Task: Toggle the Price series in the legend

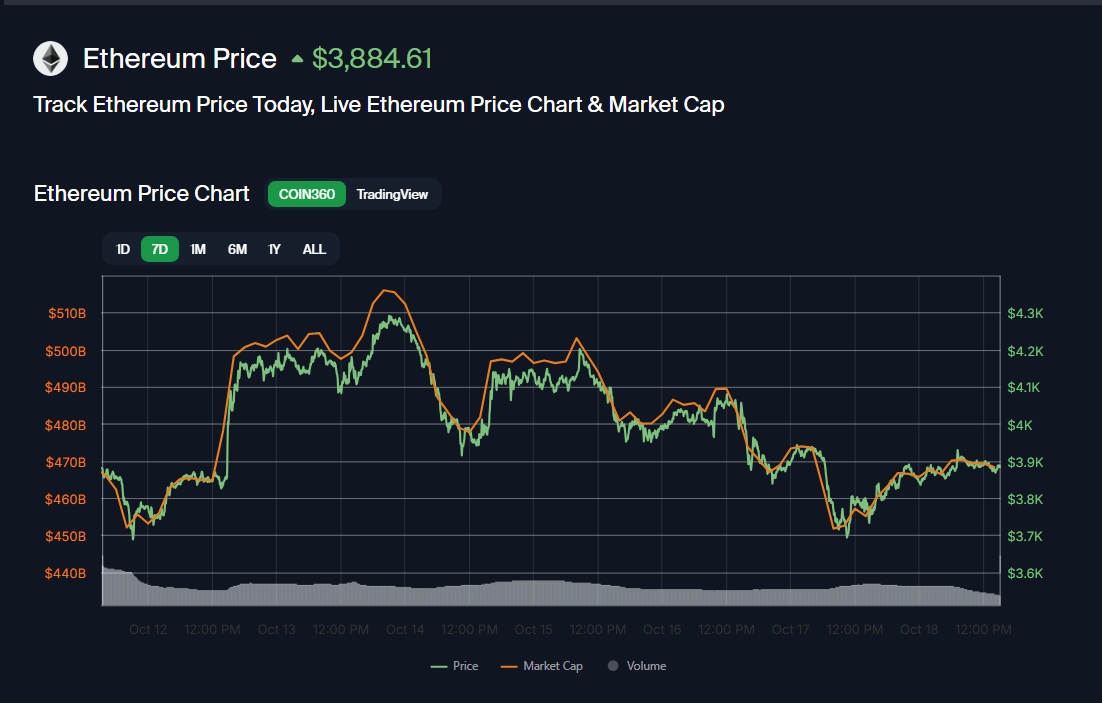Action: pyautogui.click(x=455, y=666)
